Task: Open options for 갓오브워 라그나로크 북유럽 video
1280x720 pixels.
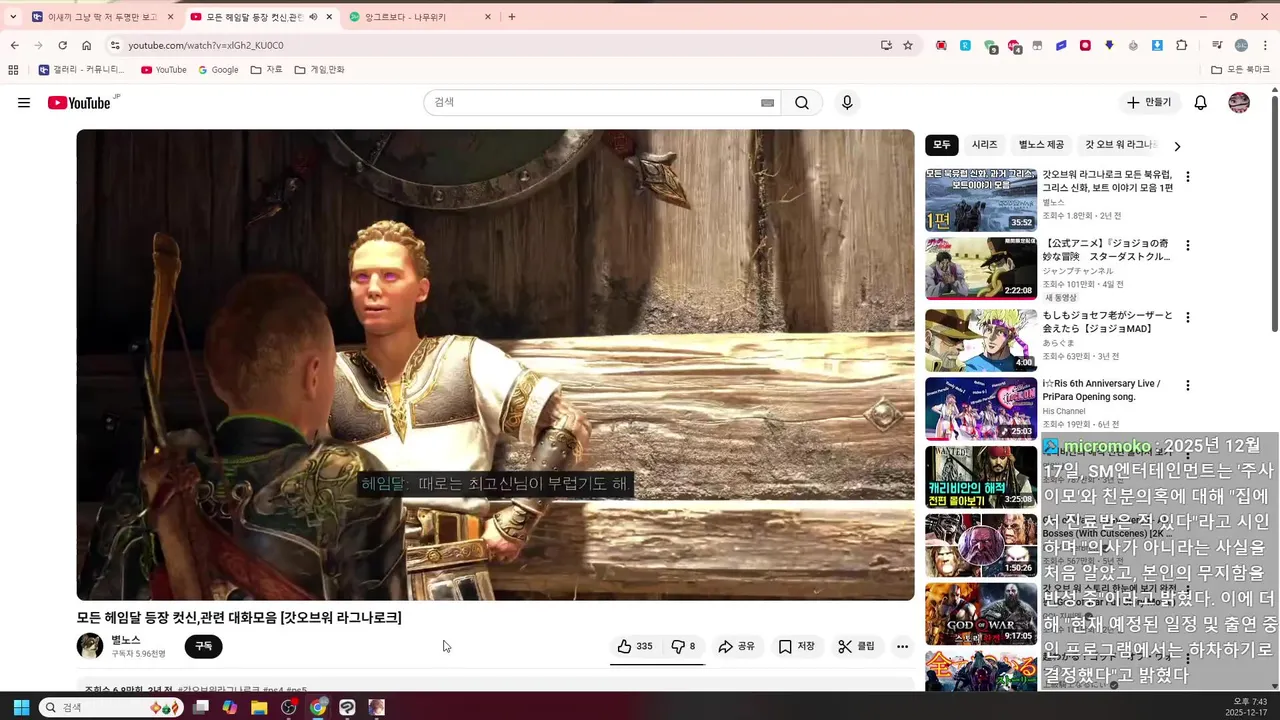Action: coord(1188,177)
